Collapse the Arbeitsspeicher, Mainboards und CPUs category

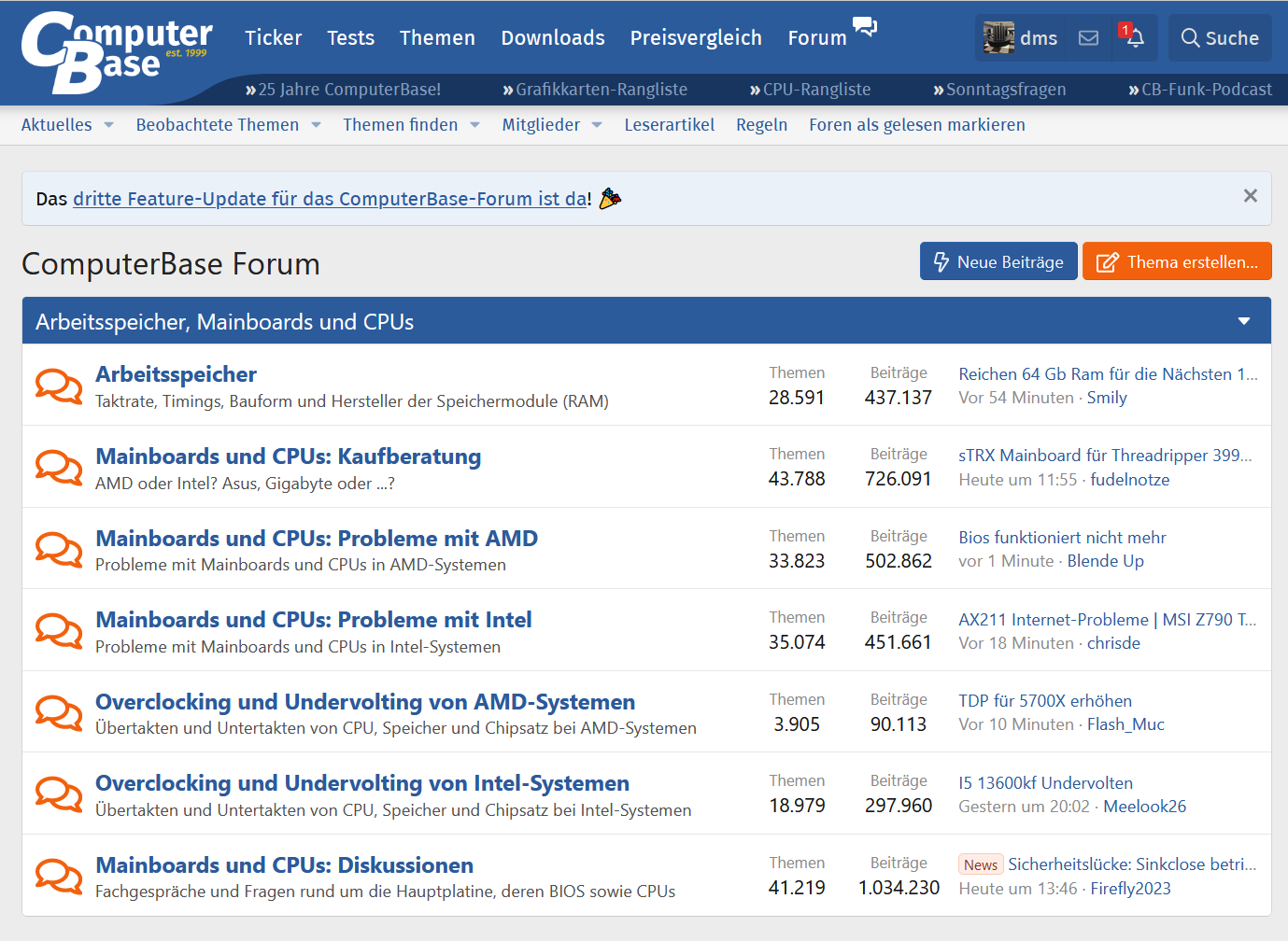(x=1244, y=321)
